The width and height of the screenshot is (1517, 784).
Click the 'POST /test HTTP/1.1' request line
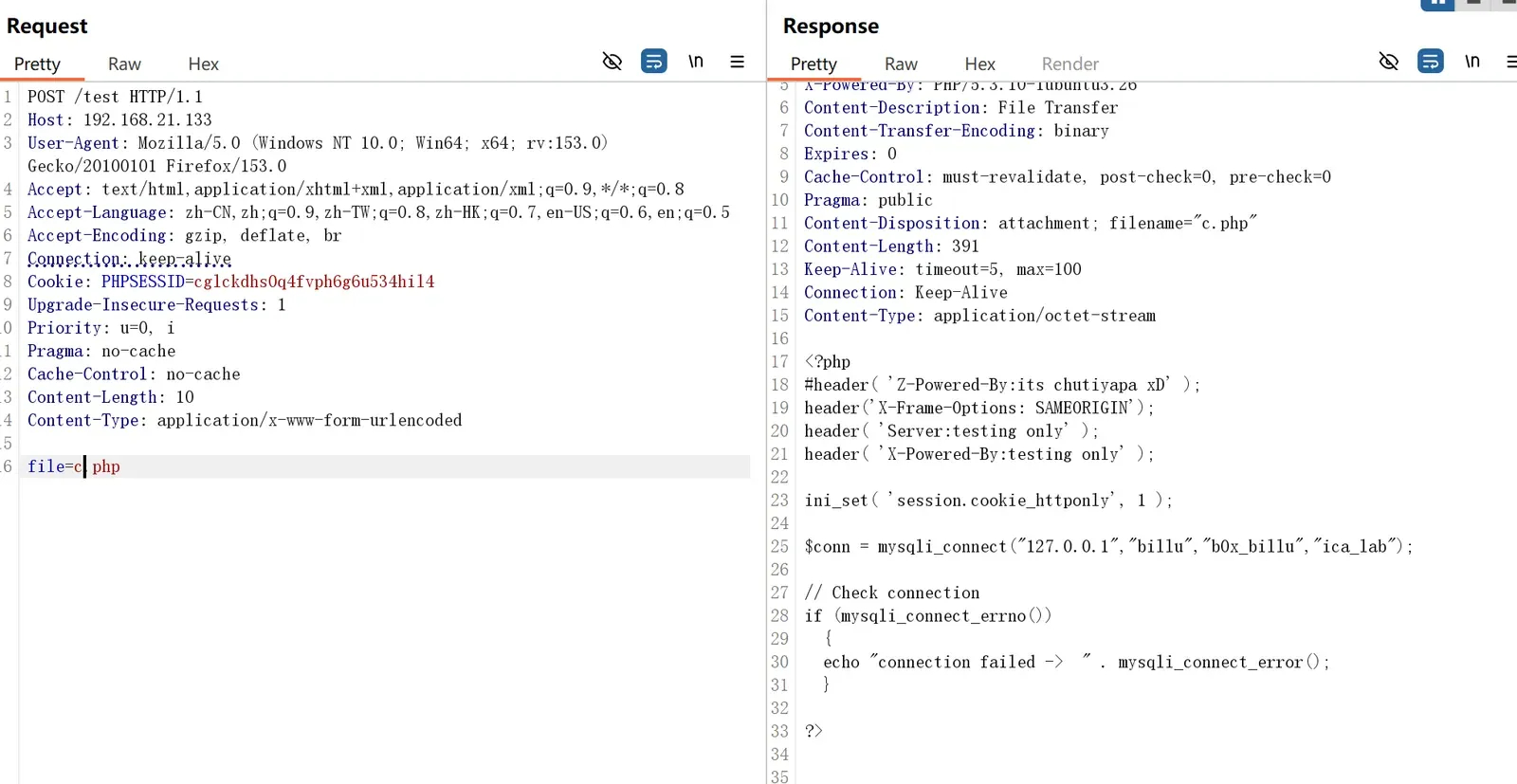(115, 97)
